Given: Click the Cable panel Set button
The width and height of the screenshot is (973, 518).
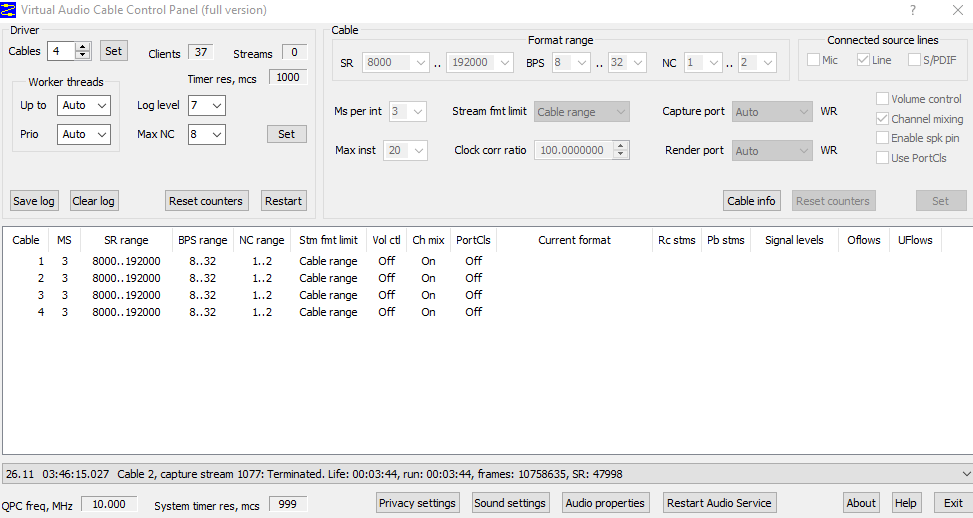Looking at the screenshot, I should [x=941, y=201].
